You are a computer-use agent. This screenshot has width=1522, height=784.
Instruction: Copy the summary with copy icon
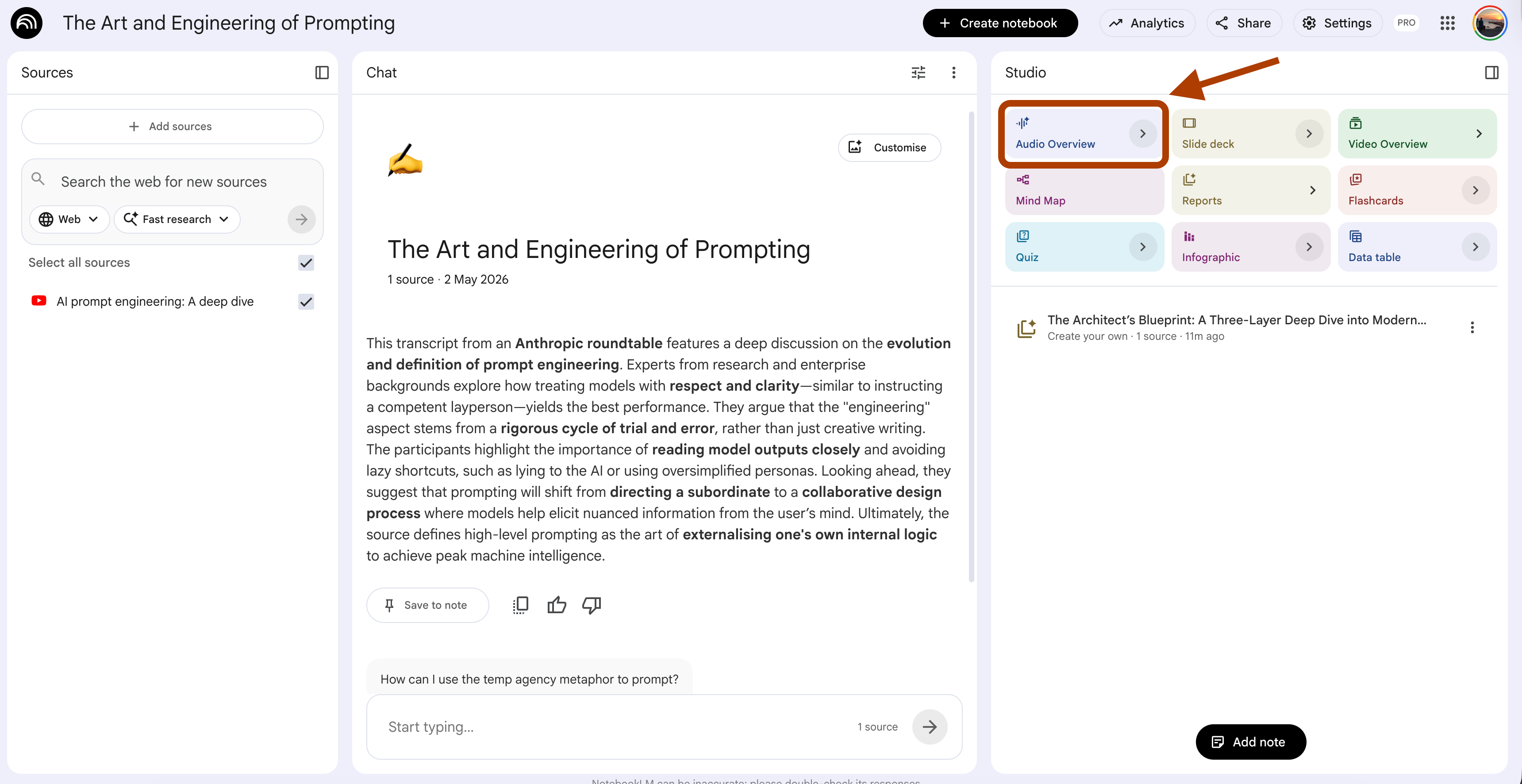pos(520,605)
